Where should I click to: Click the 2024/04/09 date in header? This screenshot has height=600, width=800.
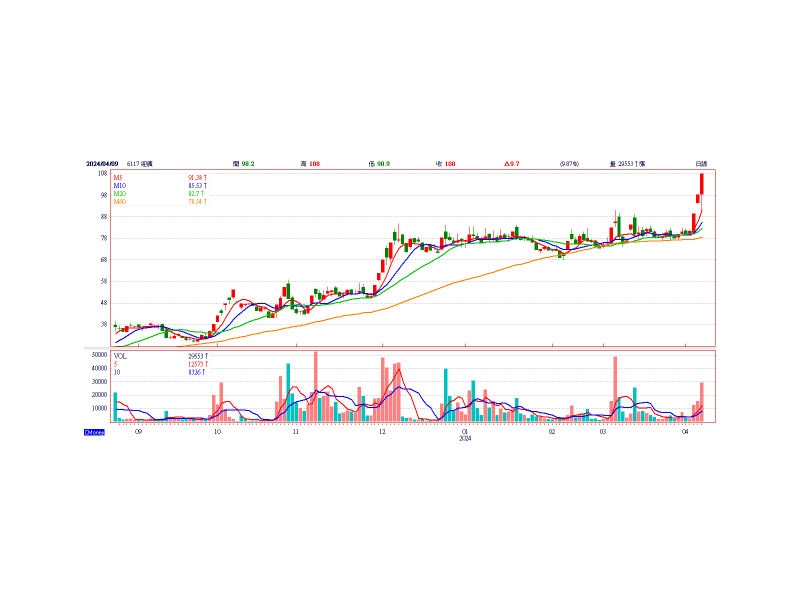tap(102, 163)
